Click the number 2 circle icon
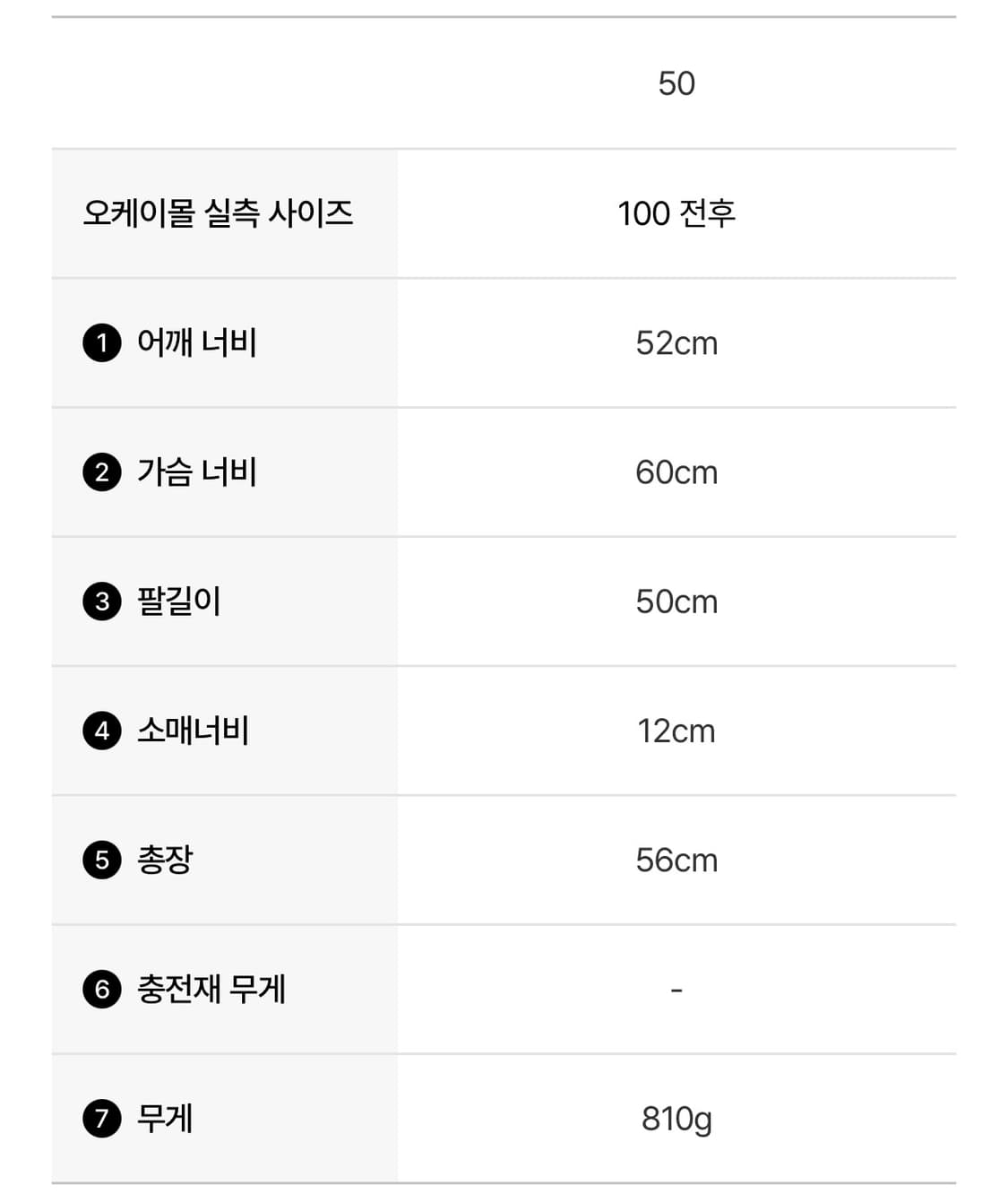The width and height of the screenshot is (1008, 1194). coord(102,472)
